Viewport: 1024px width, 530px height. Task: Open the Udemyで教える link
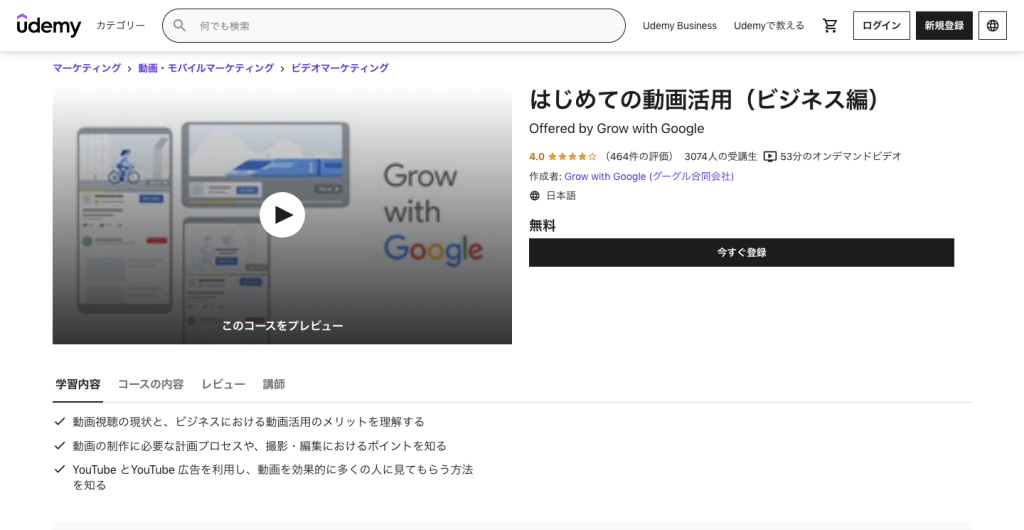769,25
